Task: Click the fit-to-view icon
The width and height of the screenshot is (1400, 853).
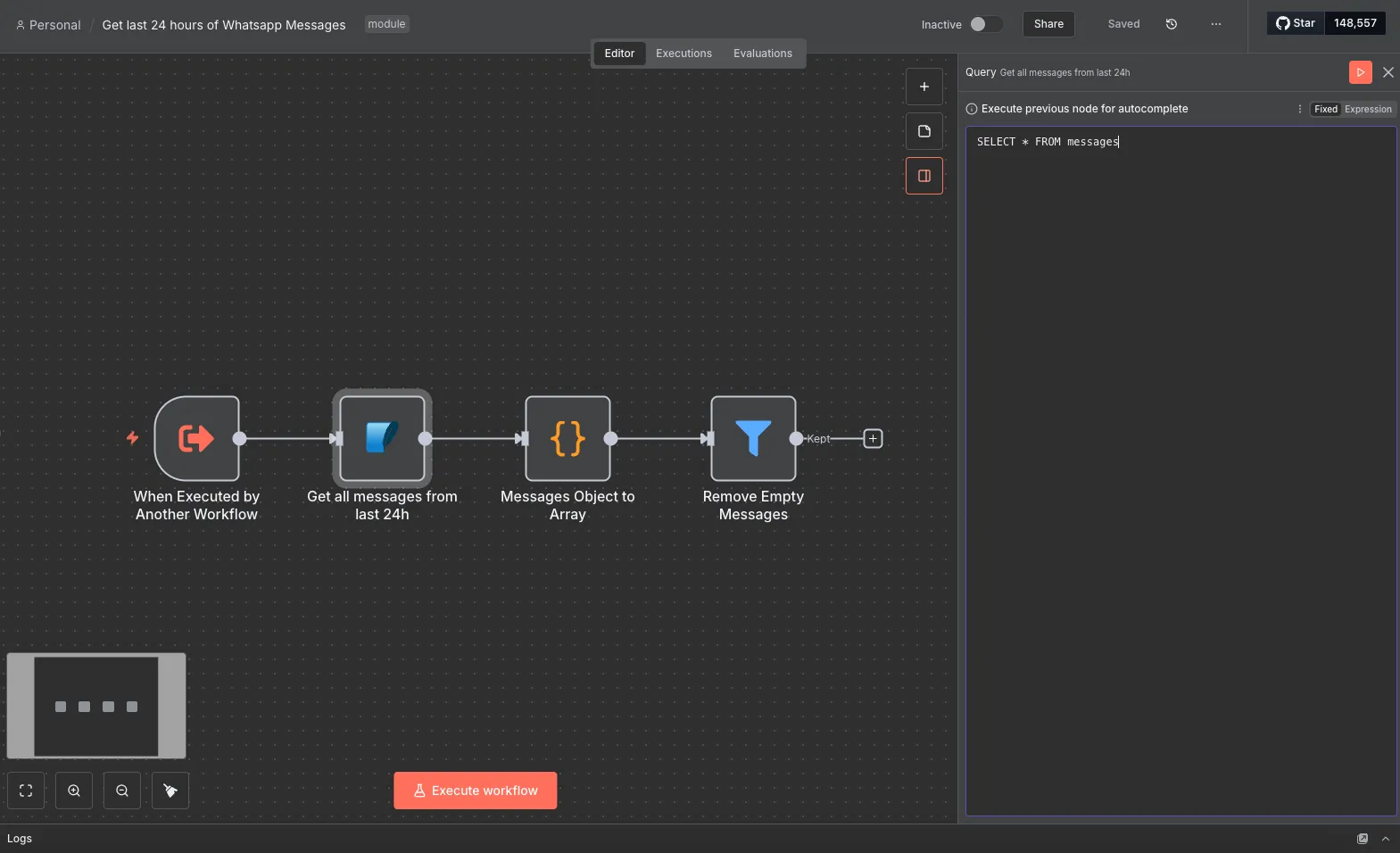Action: [x=26, y=791]
